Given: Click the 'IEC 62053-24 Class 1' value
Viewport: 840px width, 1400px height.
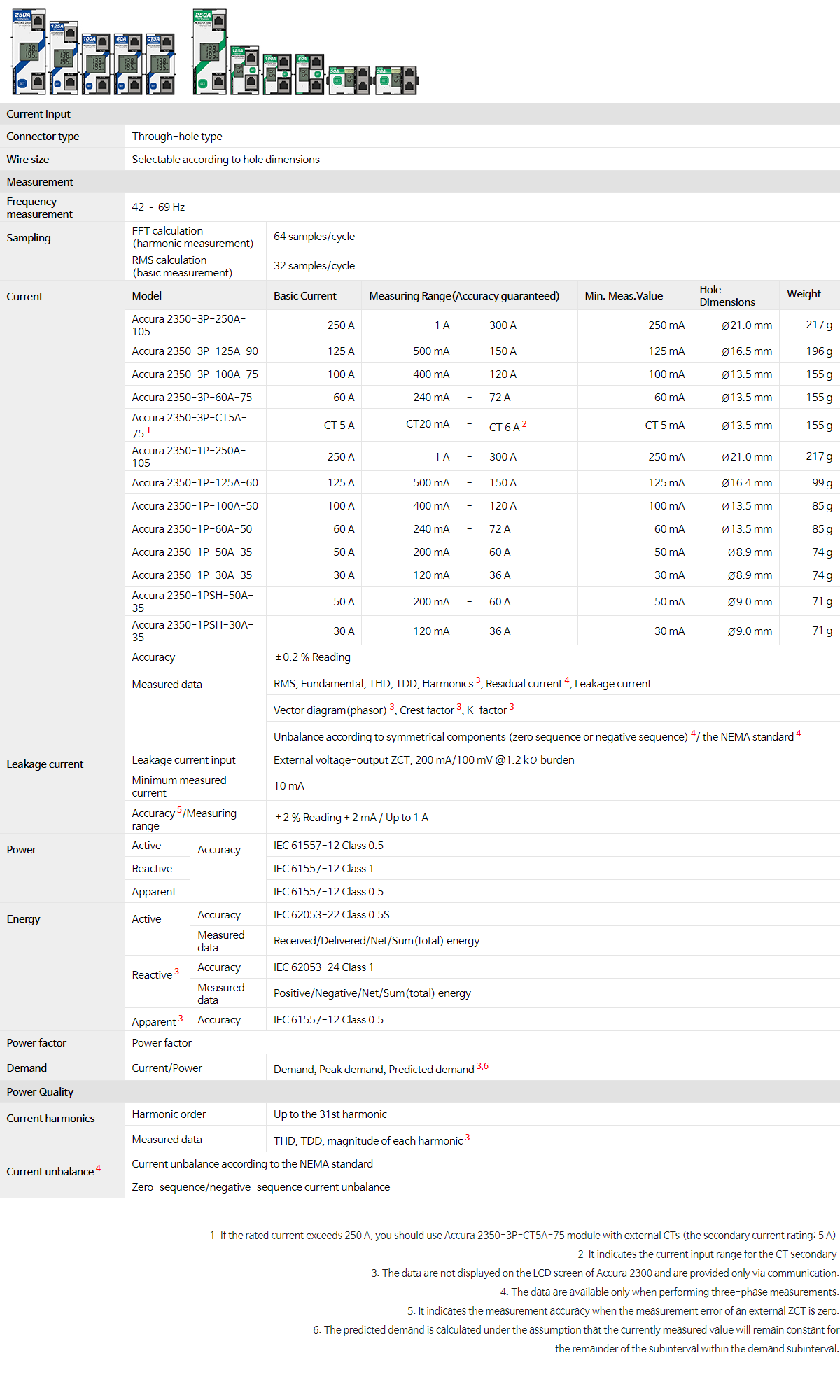Looking at the screenshot, I should [x=323, y=967].
